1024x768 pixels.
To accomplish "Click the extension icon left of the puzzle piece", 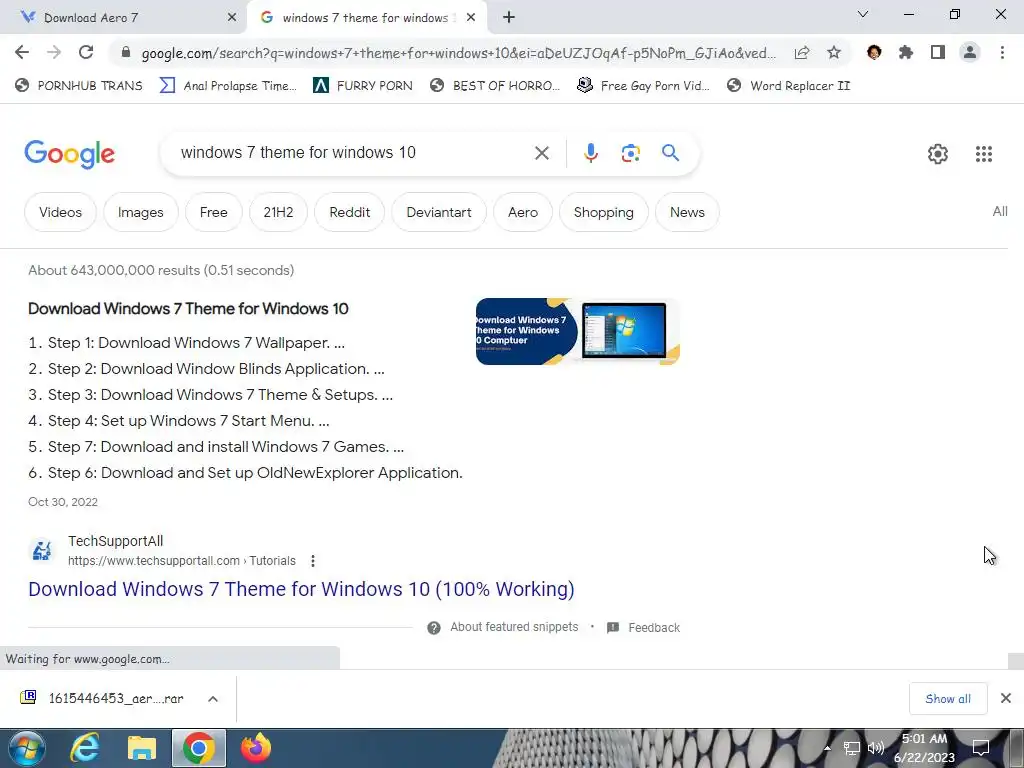I will [874, 52].
